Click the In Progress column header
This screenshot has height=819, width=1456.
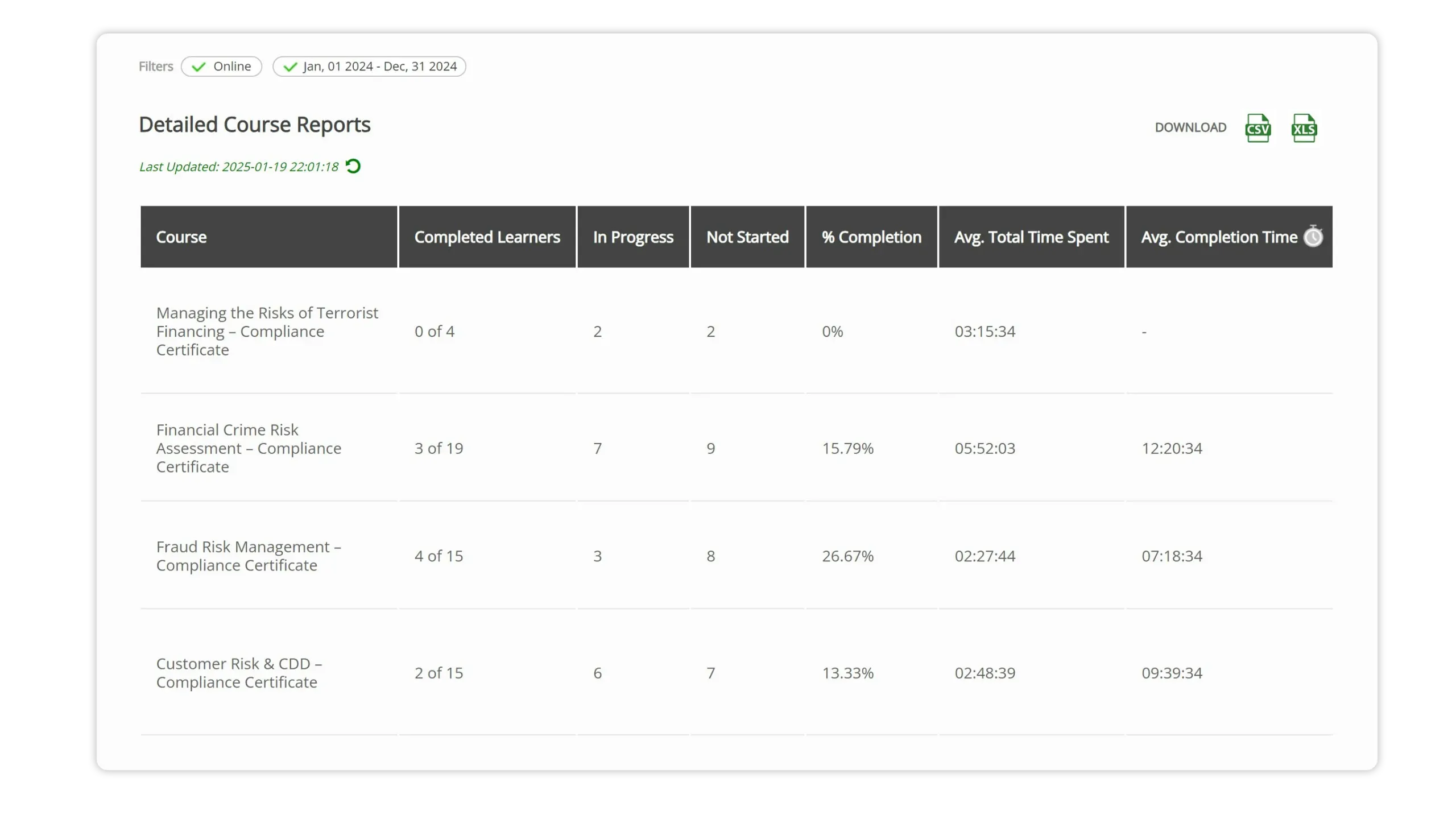click(633, 237)
